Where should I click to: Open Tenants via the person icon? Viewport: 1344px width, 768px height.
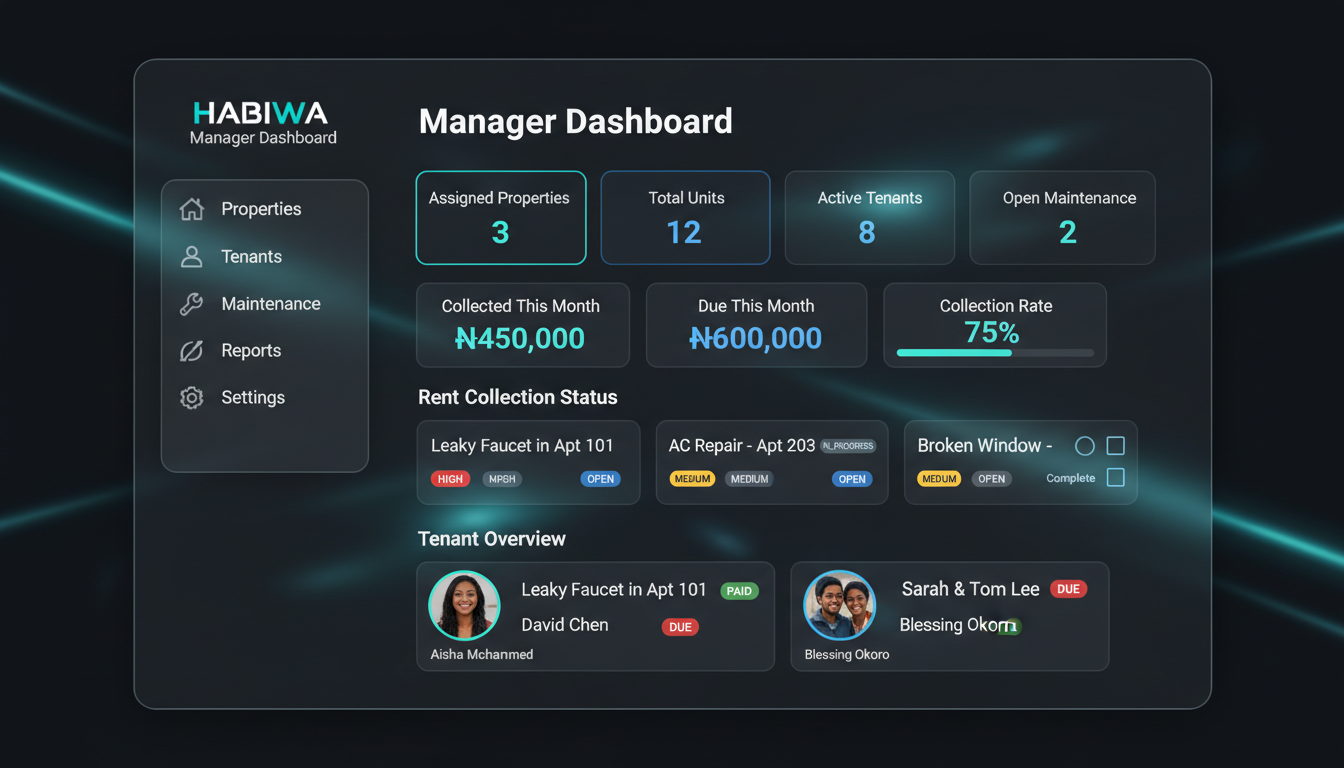click(191, 256)
